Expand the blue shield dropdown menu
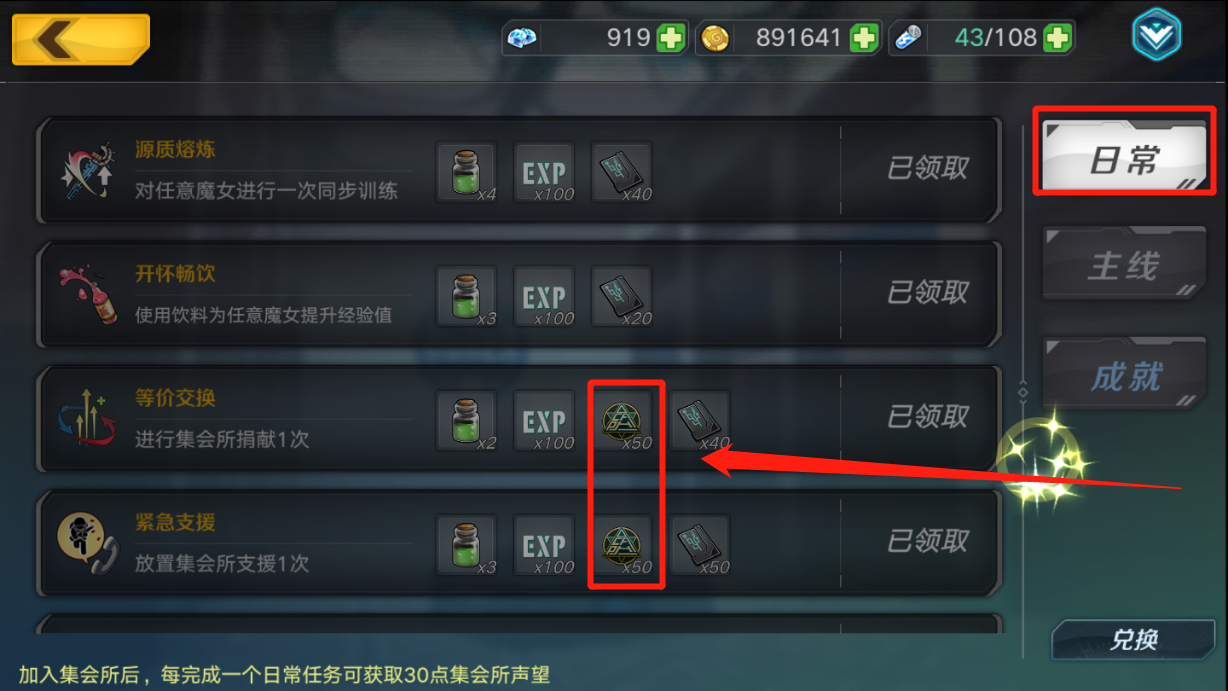The image size is (1228, 691). pos(1156,37)
